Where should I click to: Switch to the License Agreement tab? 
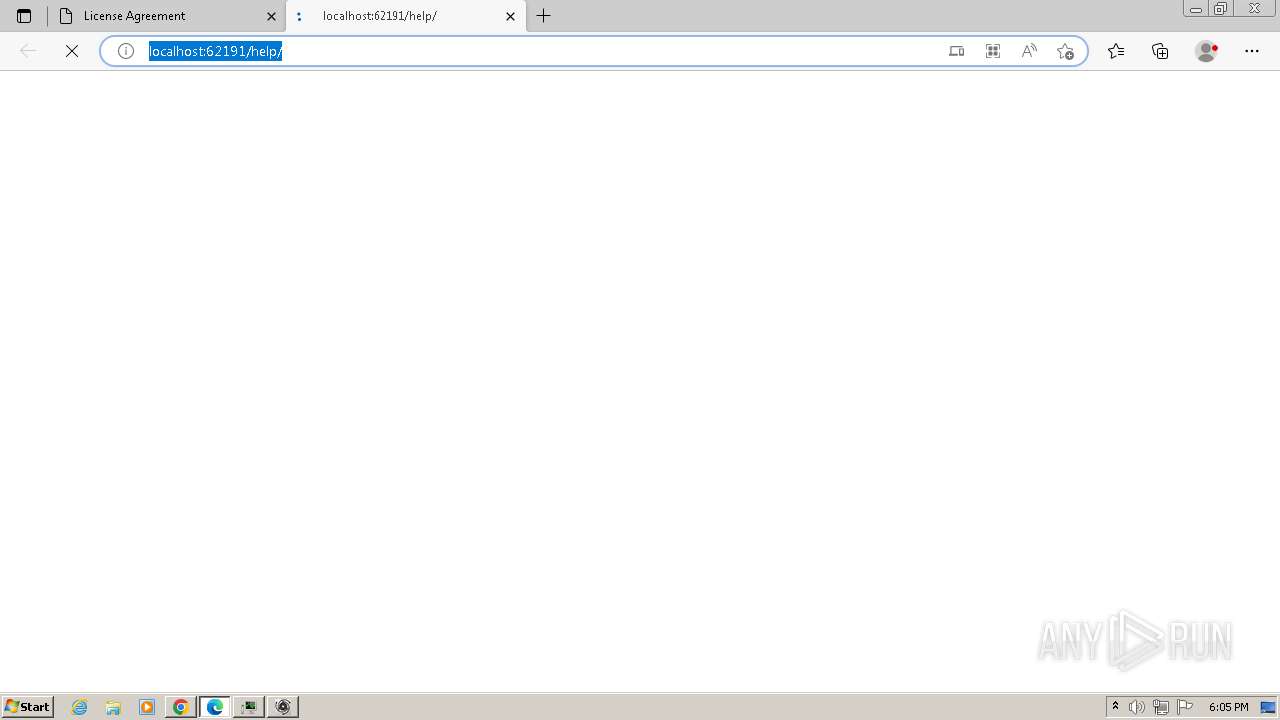(166, 16)
